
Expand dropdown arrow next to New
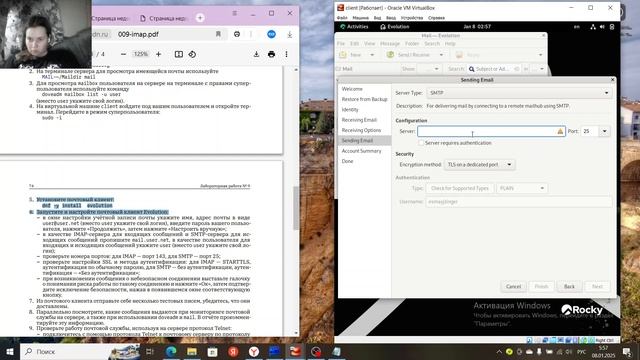click(372, 55)
